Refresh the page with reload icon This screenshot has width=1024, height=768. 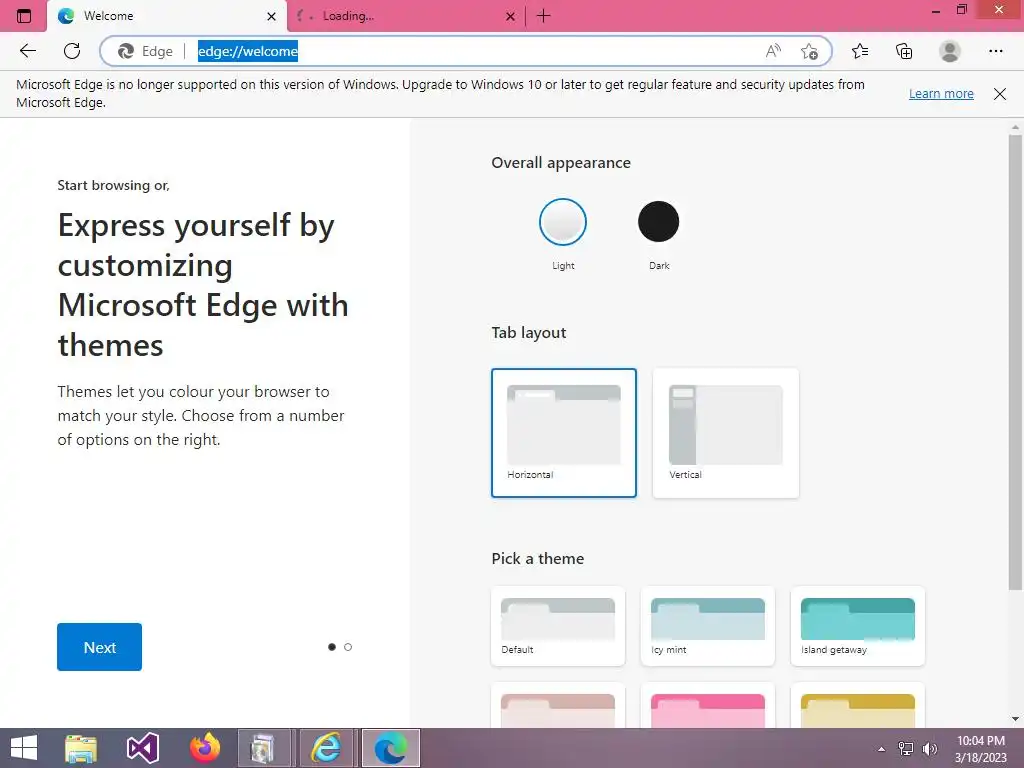pyautogui.click(x=72, y=51)
